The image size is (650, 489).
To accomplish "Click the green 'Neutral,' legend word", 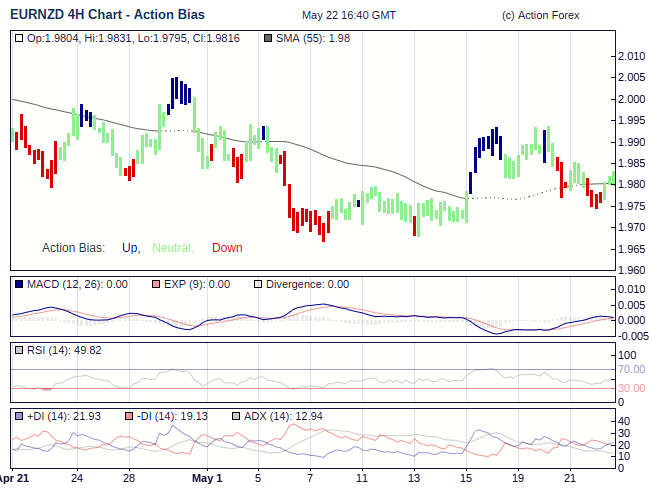I will 173,248.
